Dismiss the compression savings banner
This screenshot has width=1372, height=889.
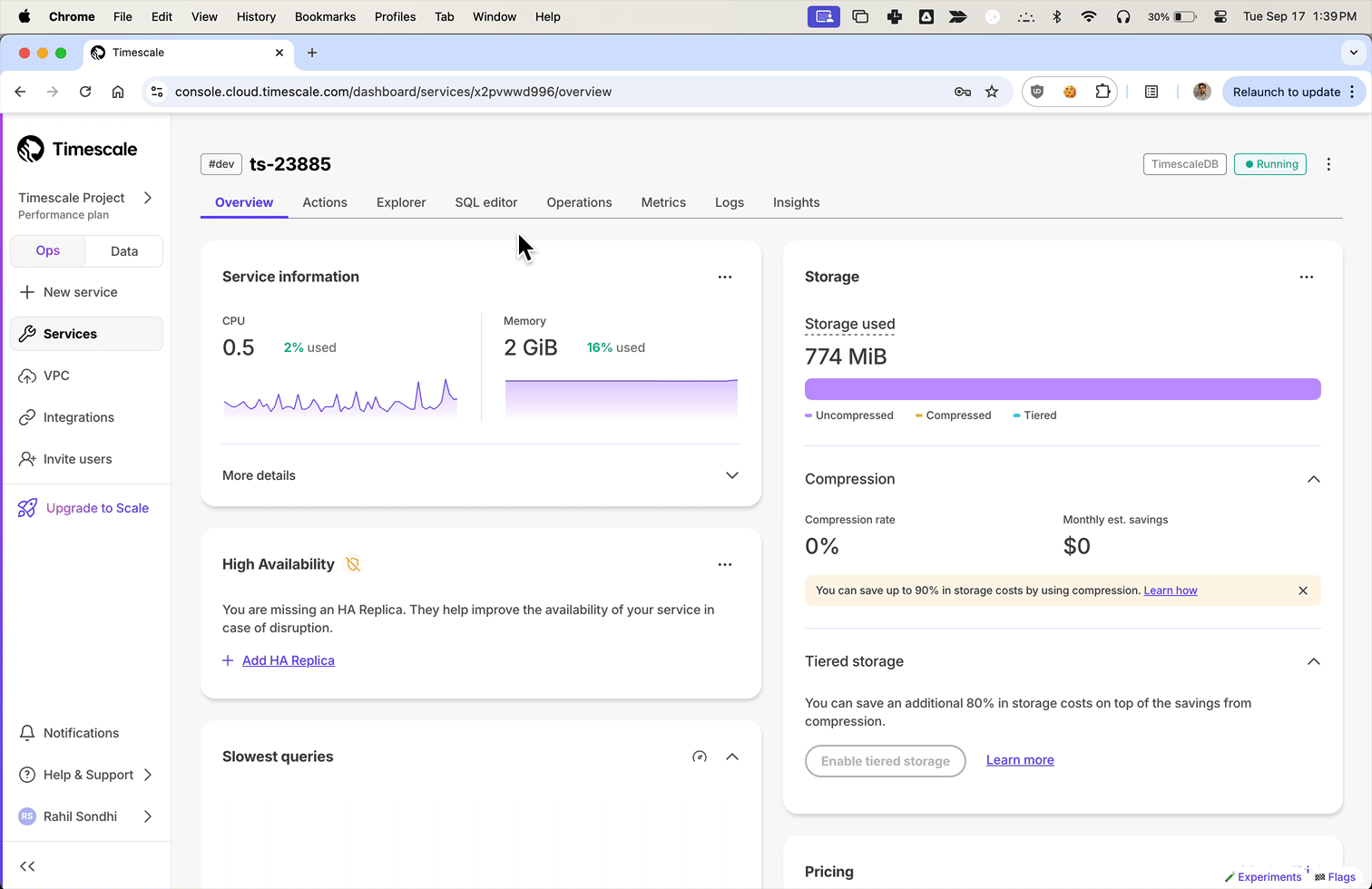pos(1303,591)
